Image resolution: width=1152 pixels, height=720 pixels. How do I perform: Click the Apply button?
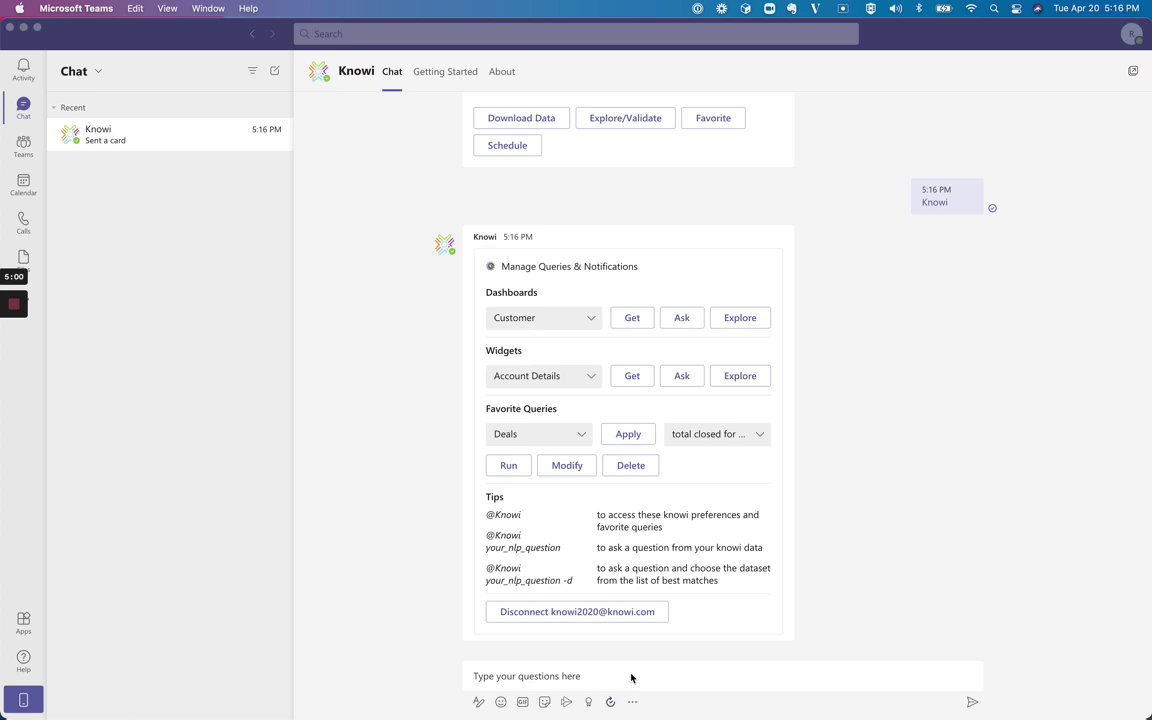click(628, 433)
